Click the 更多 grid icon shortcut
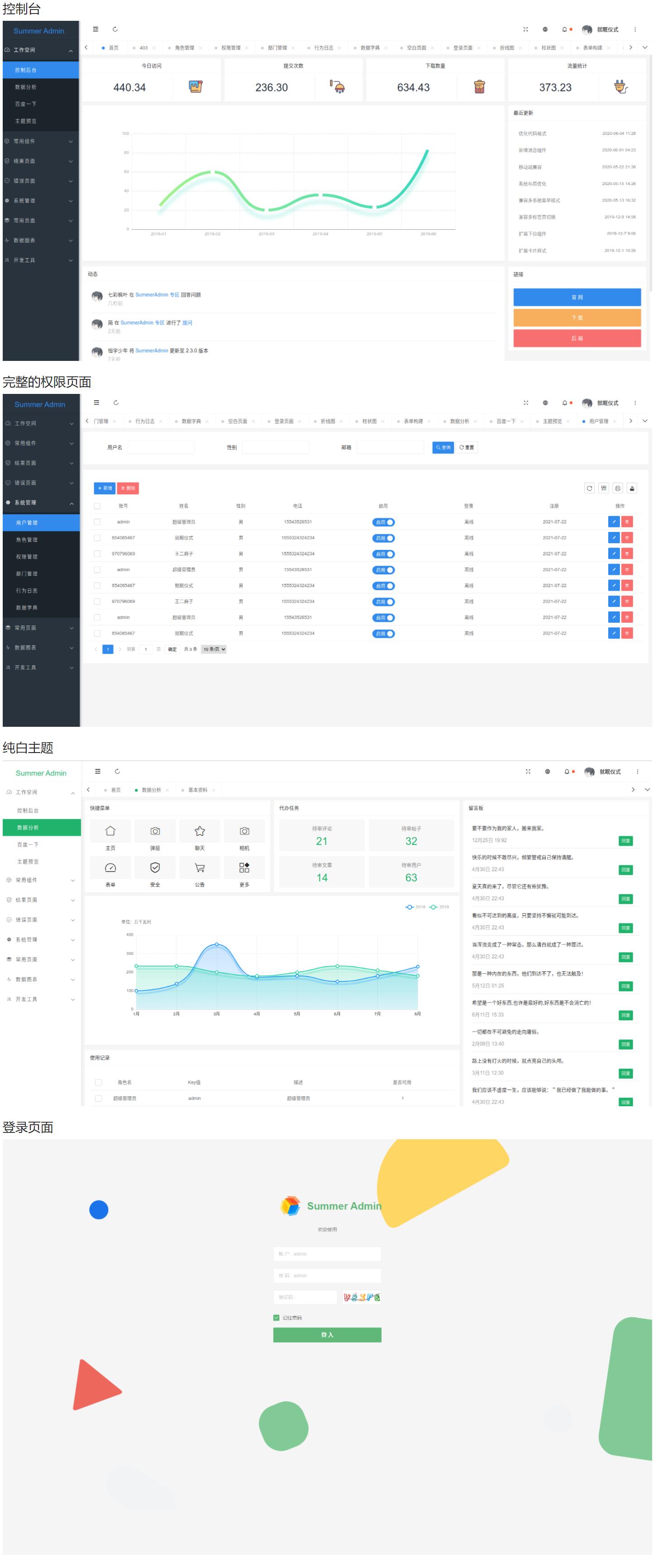This screenshot has height=1568, width=653. click(244, 868)
